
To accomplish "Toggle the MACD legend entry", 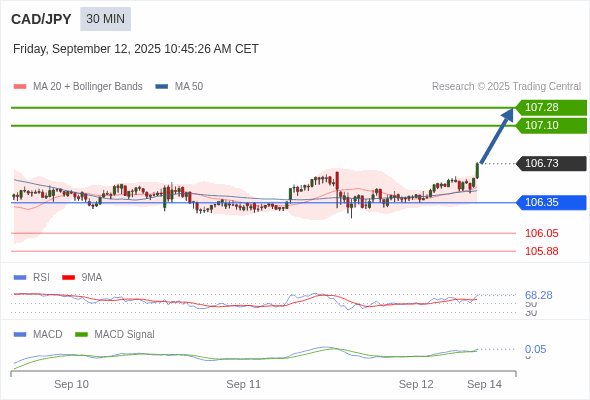I will click(38, 334).
